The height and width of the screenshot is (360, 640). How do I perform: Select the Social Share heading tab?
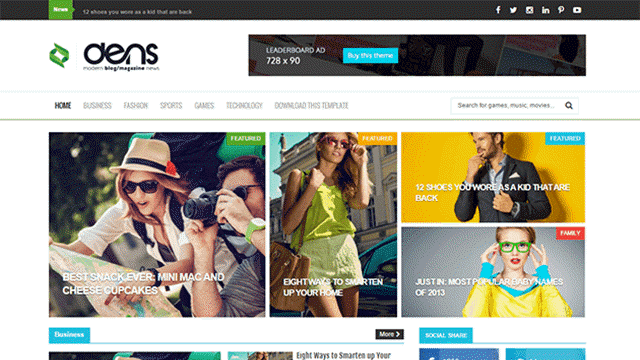point(446,335)
